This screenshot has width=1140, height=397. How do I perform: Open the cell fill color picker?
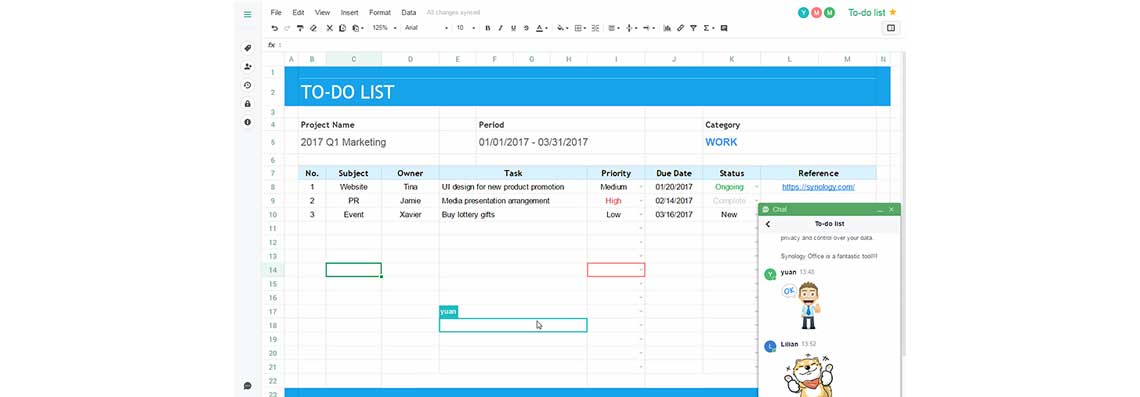click(x=562, y=28)
